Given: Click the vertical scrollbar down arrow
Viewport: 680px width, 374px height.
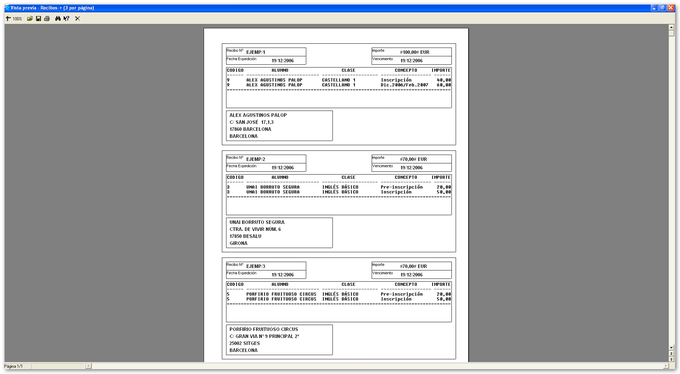Looking at the screenshot, I should [671, 348].
